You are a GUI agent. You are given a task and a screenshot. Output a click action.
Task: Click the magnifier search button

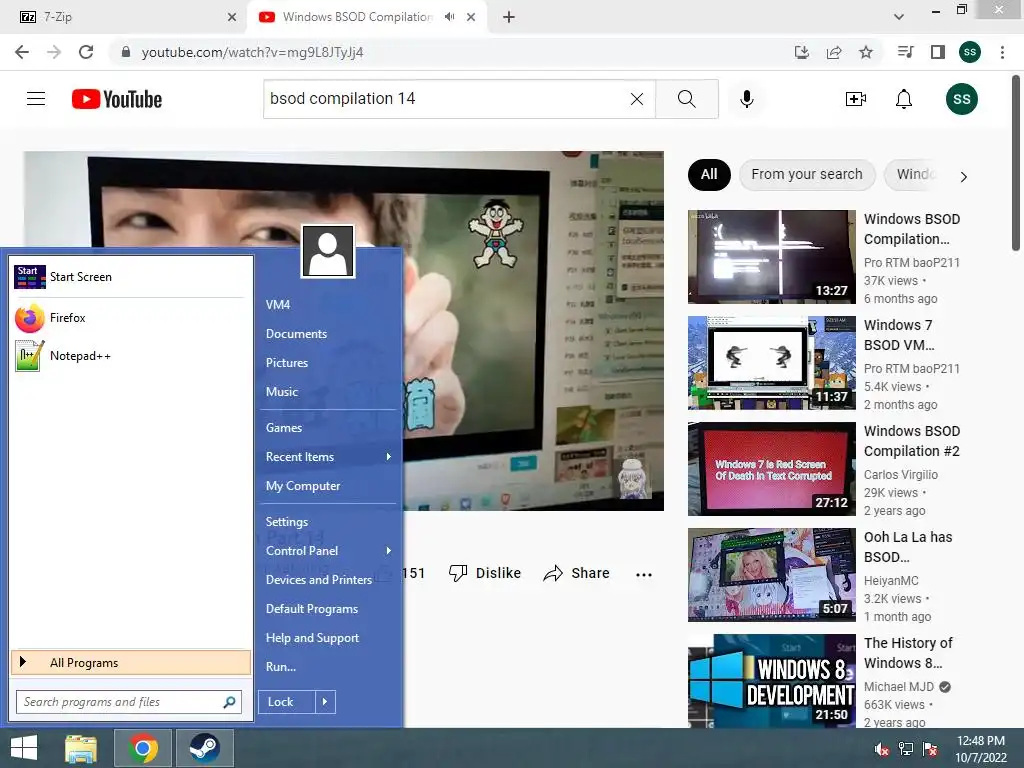pos(686,99)
